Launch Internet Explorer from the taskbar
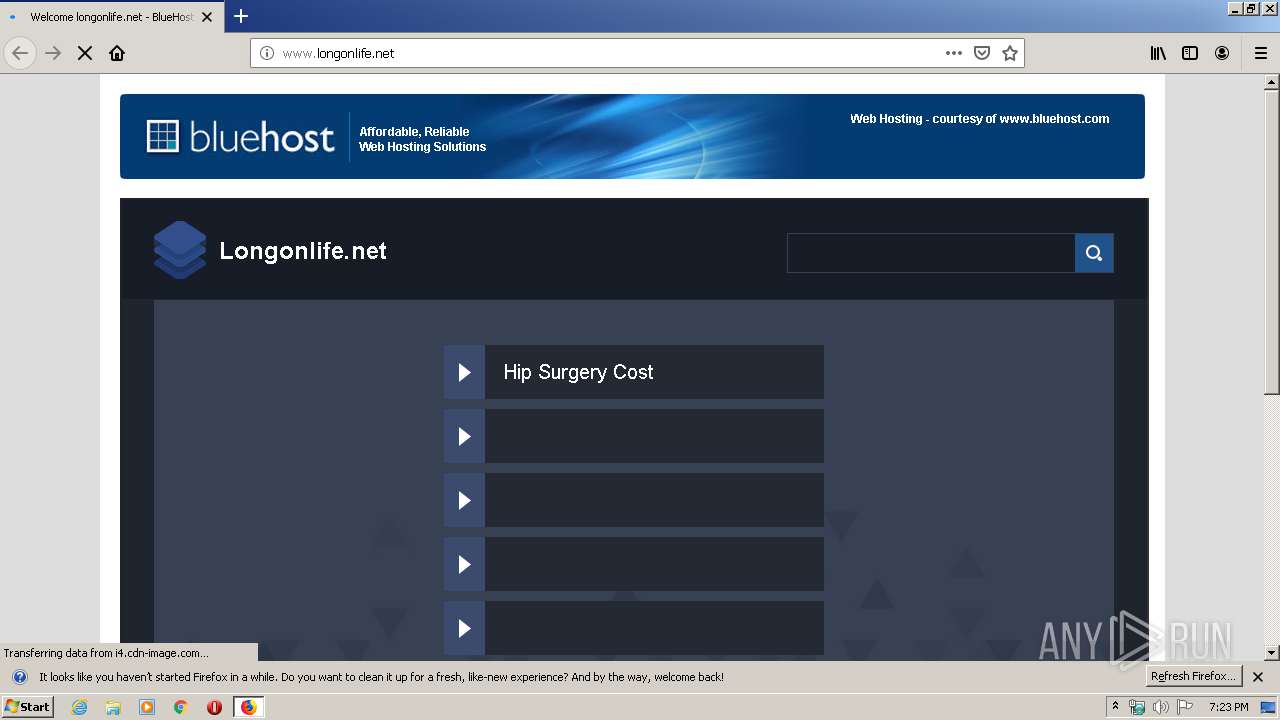 pos(80,707)
